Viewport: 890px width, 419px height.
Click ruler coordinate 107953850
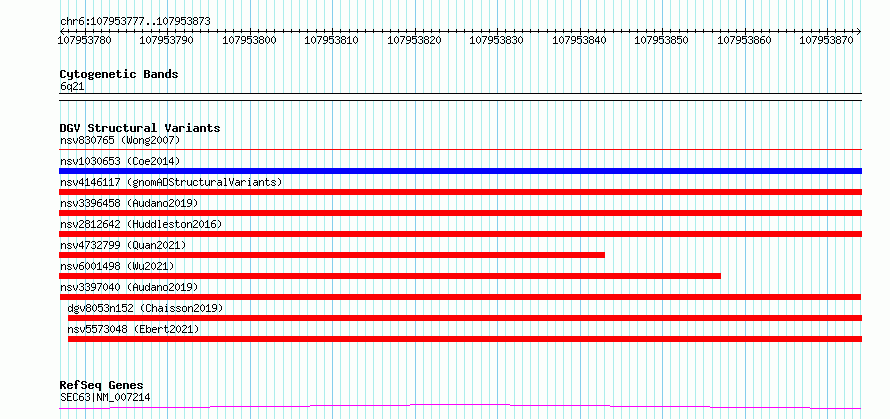tap(661, 40)
